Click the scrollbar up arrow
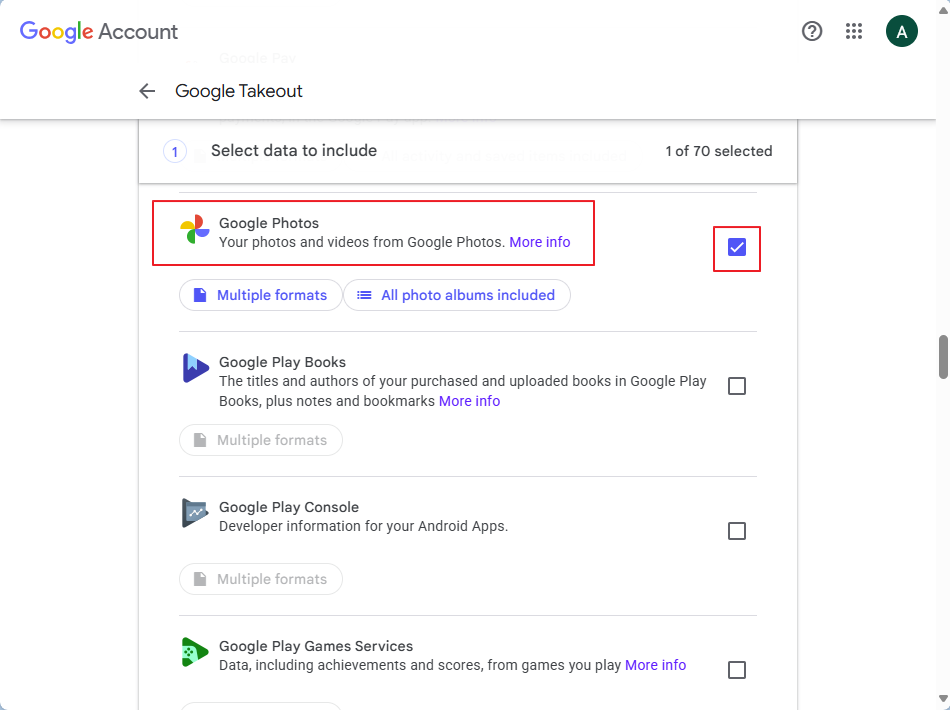 point(943,10)
